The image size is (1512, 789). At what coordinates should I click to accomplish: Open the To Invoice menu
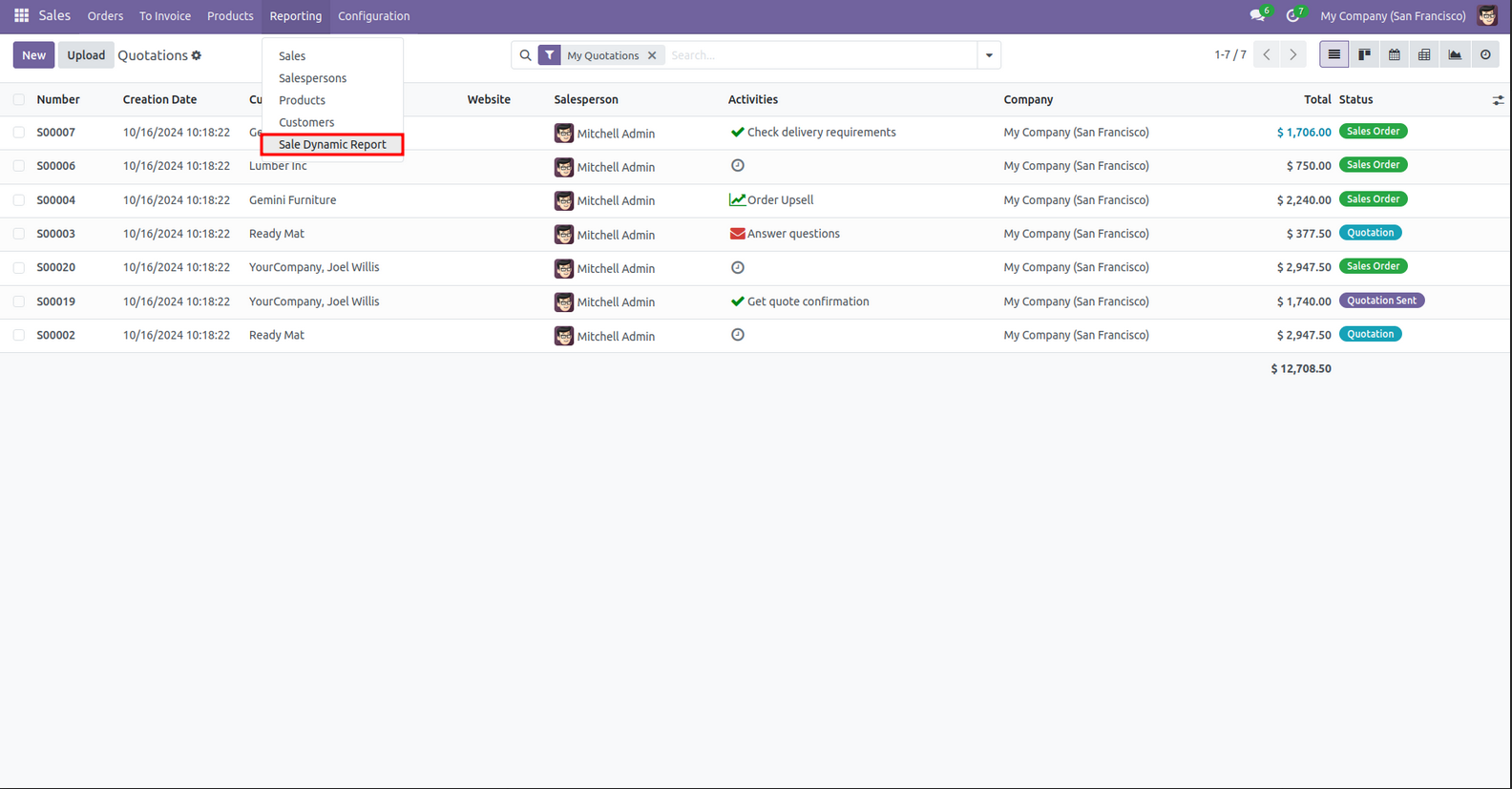point(165,16)
